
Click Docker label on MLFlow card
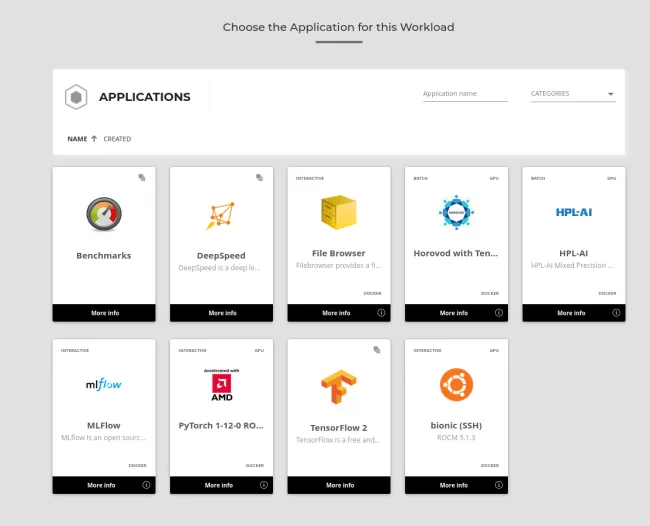click(137, 465)
